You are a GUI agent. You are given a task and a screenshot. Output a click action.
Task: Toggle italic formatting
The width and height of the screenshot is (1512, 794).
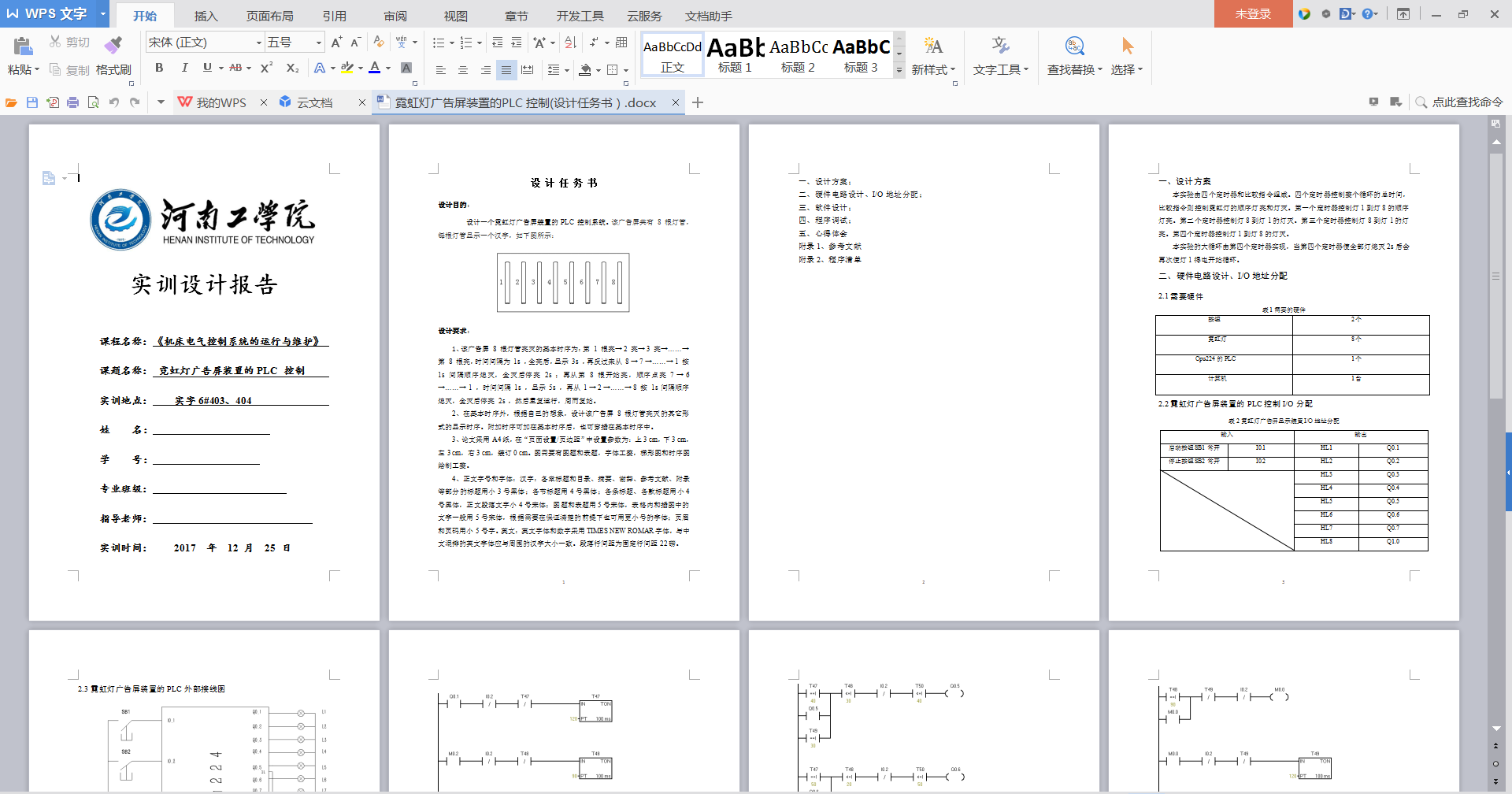(x=184, y=69)
